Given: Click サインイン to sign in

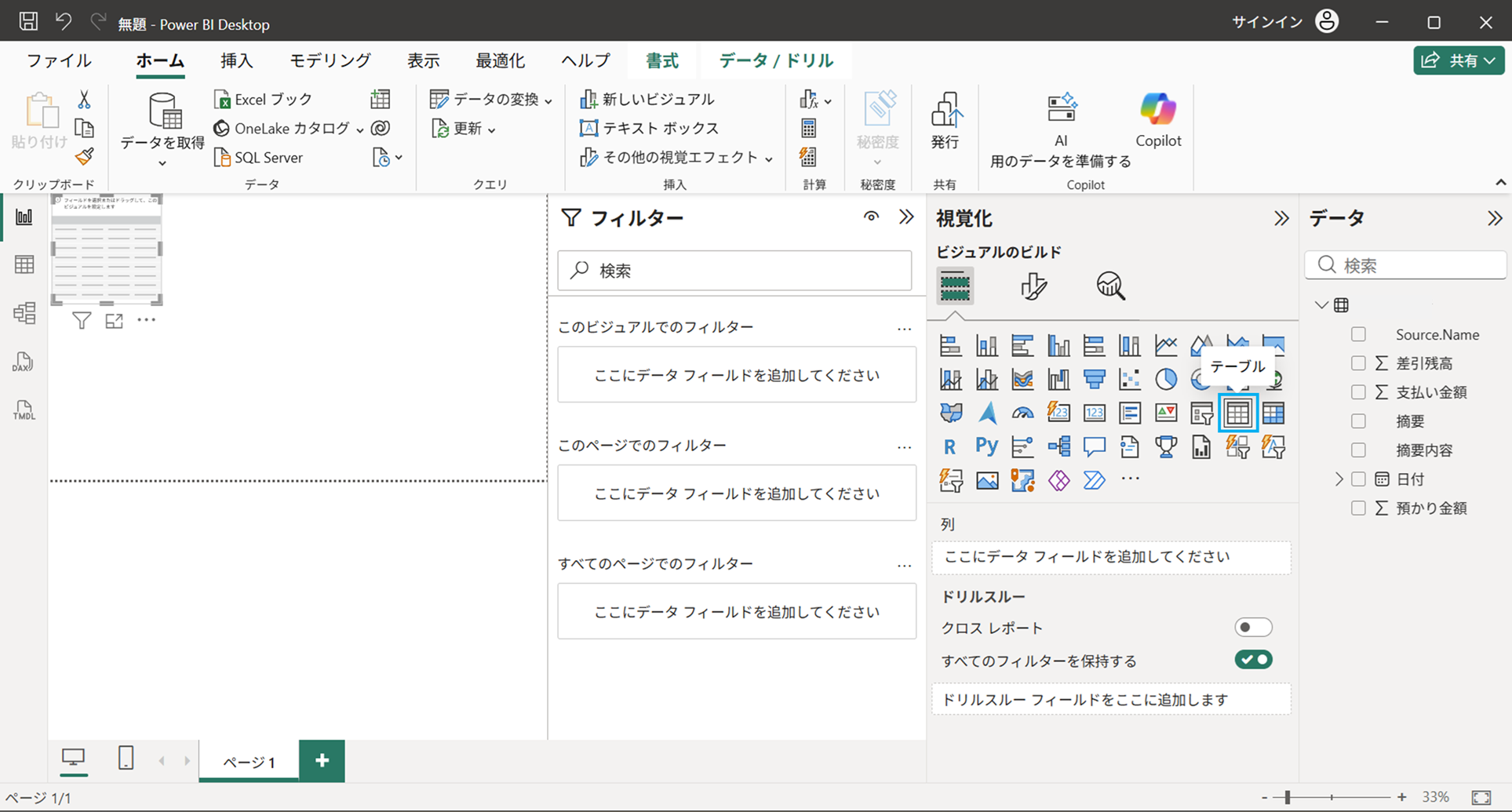Looking at the screenshot, I should pos(1267,22).
